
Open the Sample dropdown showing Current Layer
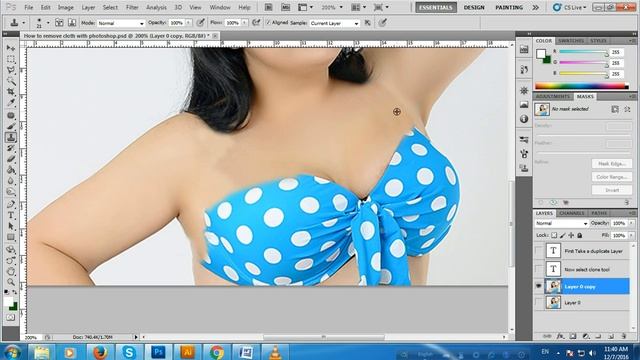pos(334,23)
